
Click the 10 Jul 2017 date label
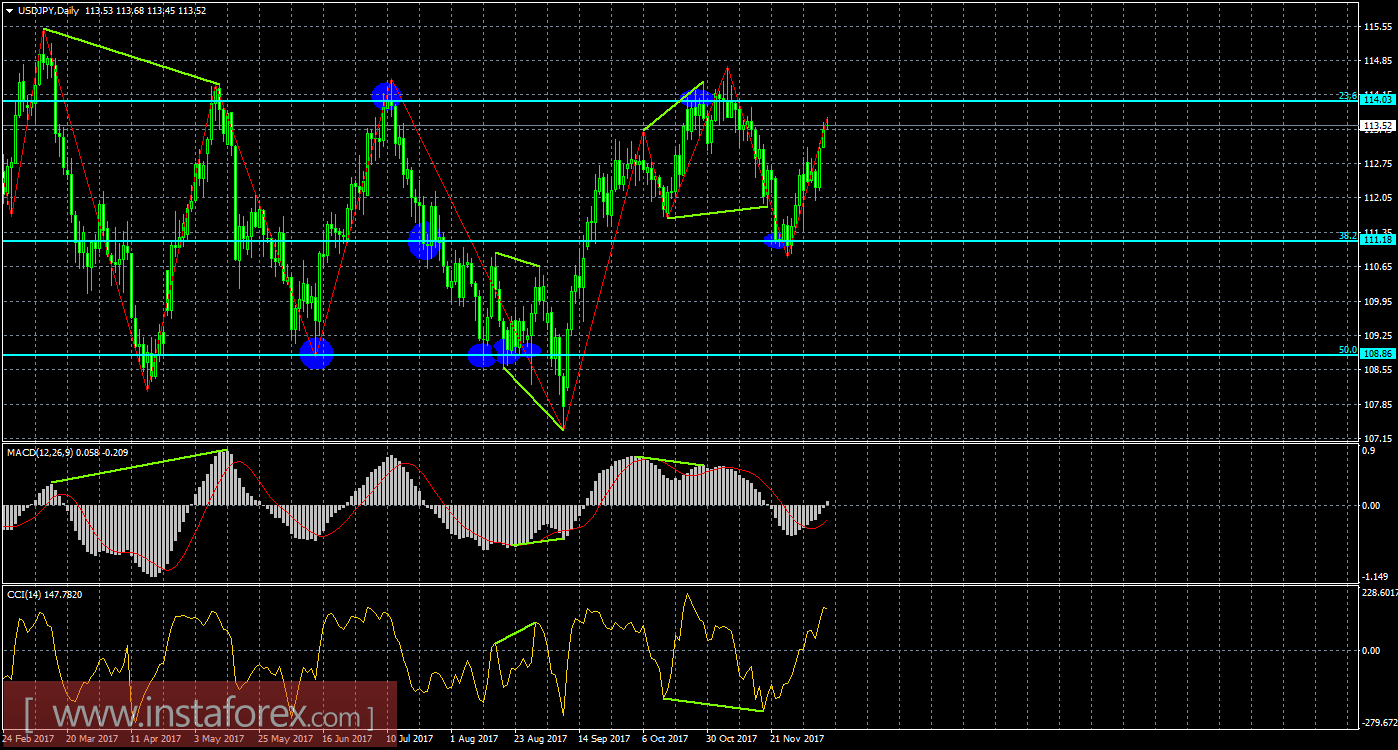pyautogui.click(x=411, y=739)
